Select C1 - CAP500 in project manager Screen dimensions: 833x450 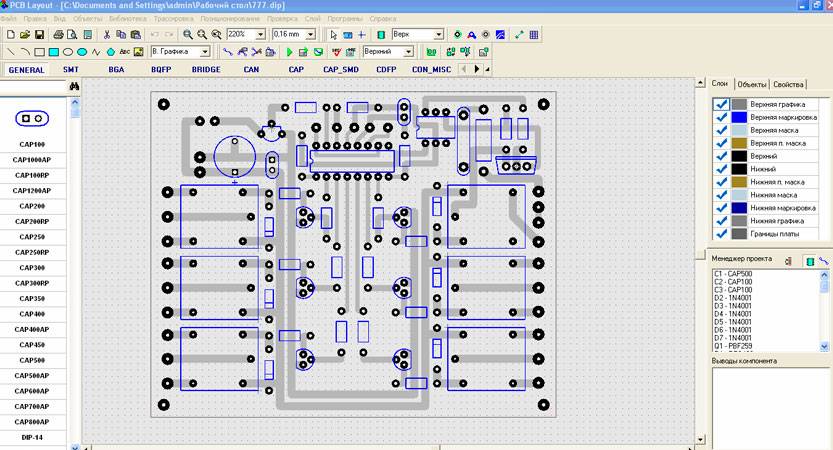tap(733, 274)
